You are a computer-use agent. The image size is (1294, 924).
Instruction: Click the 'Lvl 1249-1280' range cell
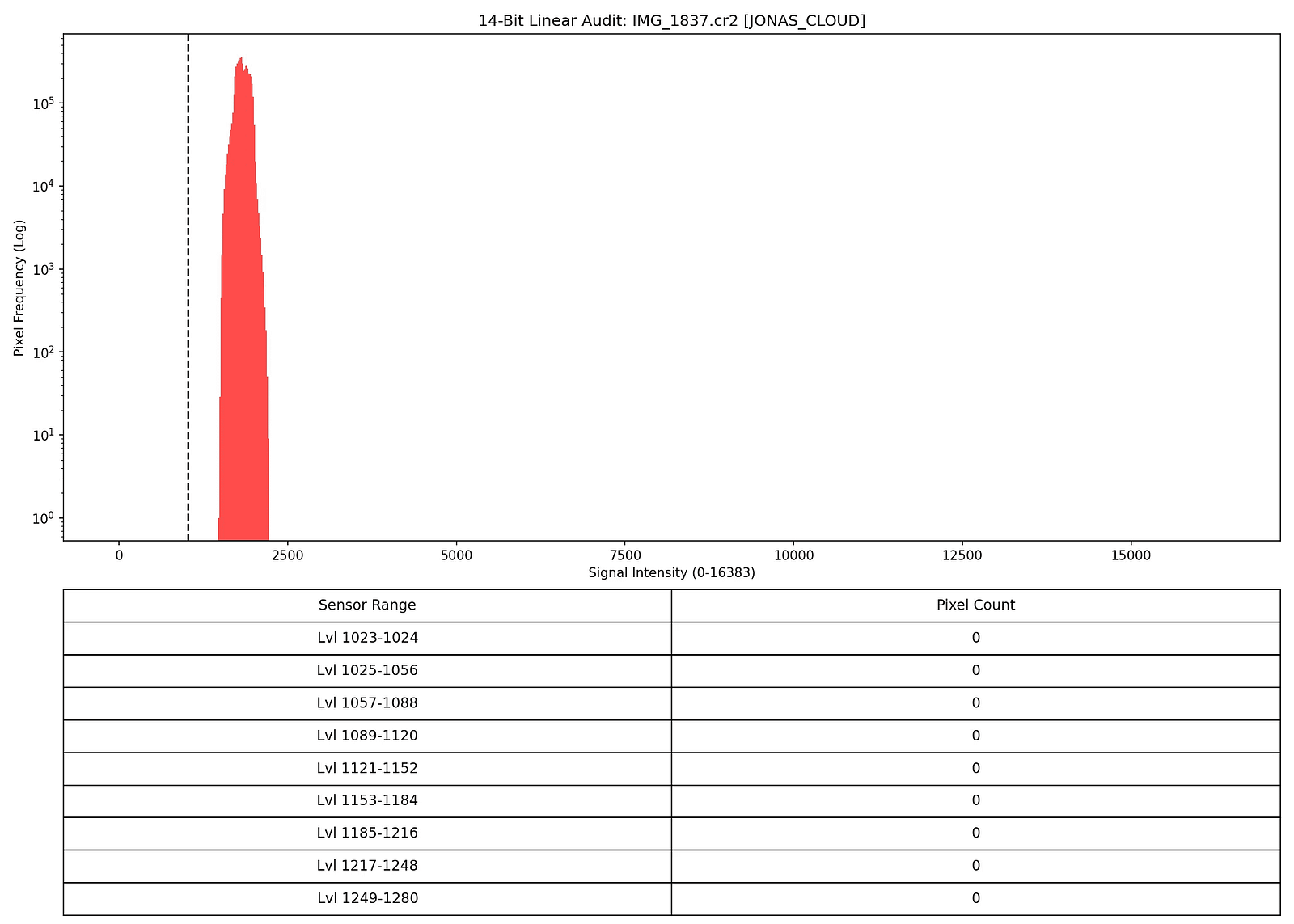[x=368, y=898]
